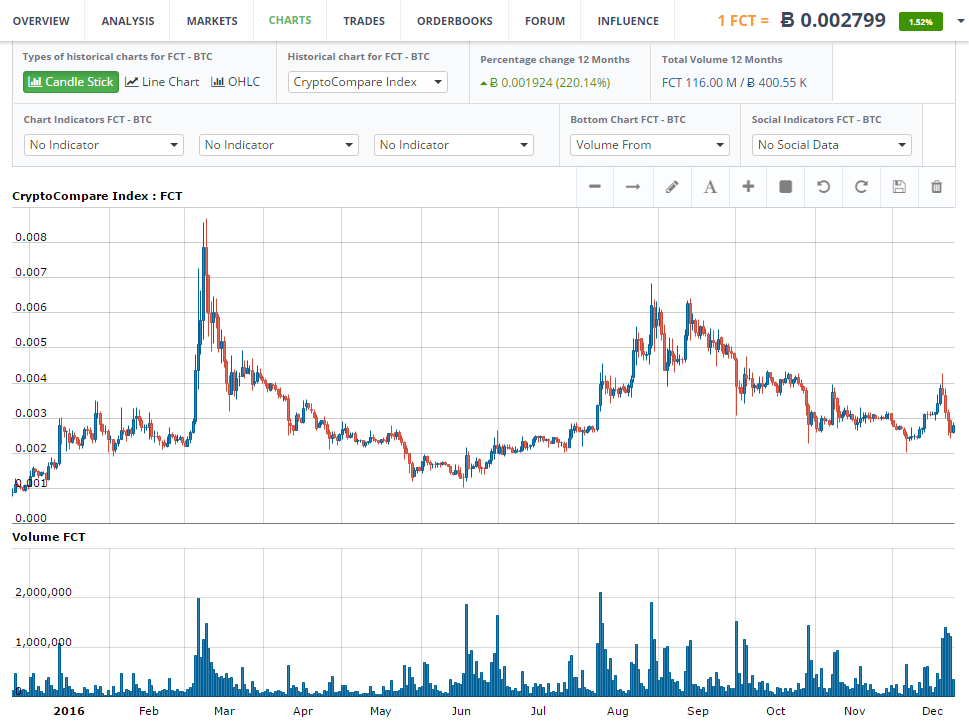Switch to the Markets tab
The width and height of the screenshot is (969, 721).
click(x=212, y=21)
